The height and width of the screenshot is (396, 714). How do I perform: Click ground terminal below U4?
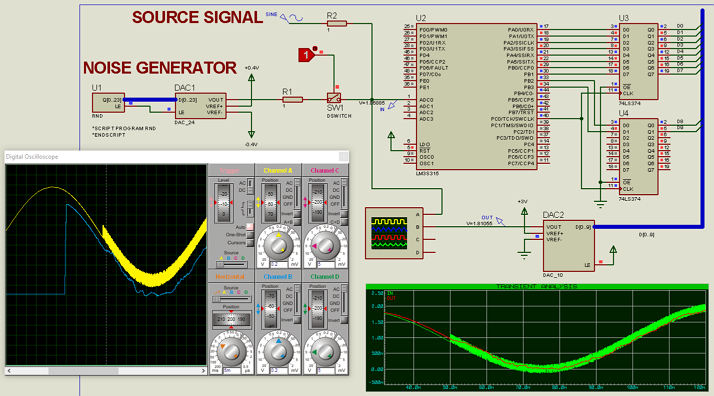click(600, 203)
